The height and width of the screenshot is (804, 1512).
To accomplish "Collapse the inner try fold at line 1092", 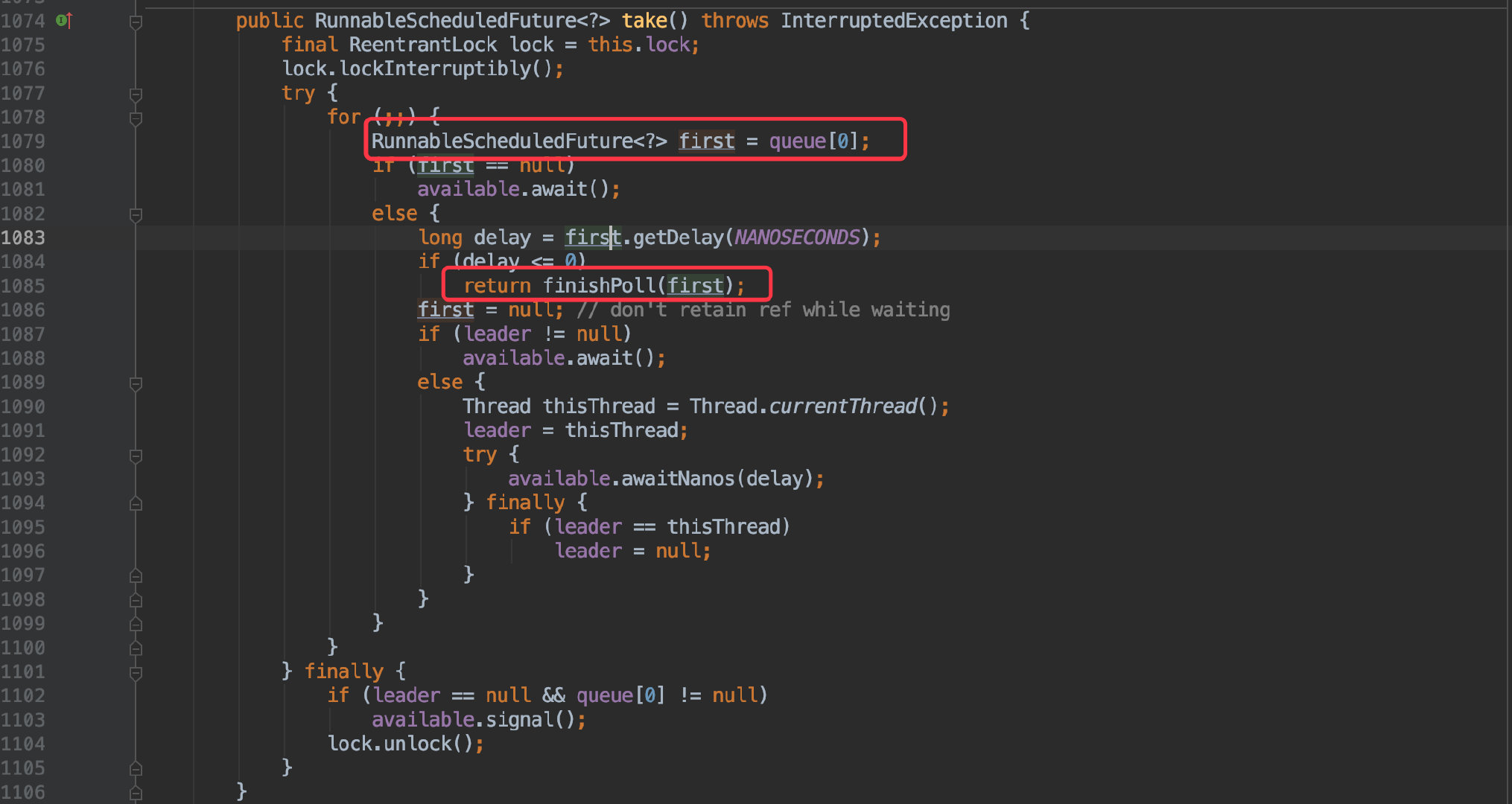I will click(x=136, y=456).
